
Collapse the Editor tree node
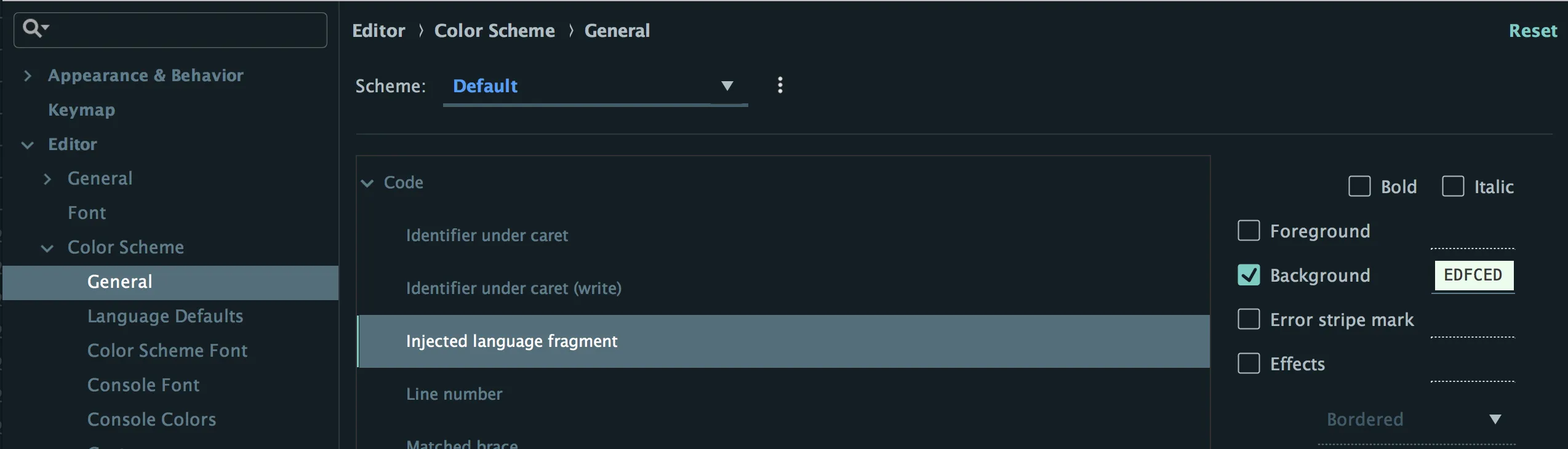coord(28,145)
